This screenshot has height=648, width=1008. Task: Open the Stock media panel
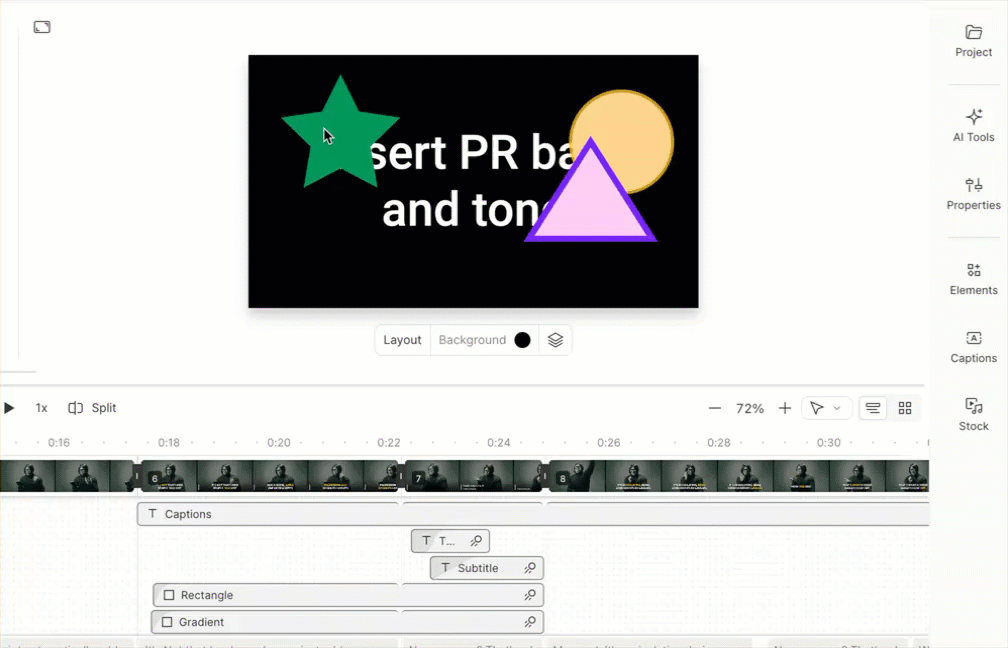pyautogui.click(x=973, y=414)
